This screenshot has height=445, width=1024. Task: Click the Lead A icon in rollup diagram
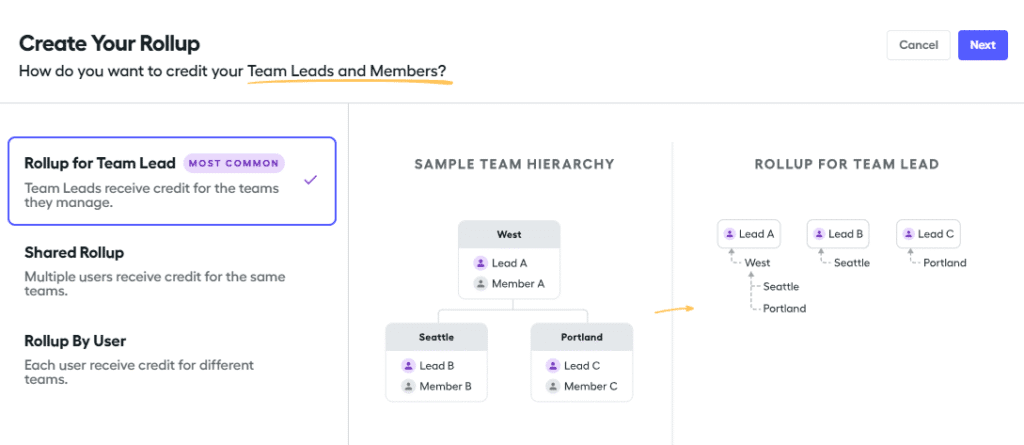(728, 234)
